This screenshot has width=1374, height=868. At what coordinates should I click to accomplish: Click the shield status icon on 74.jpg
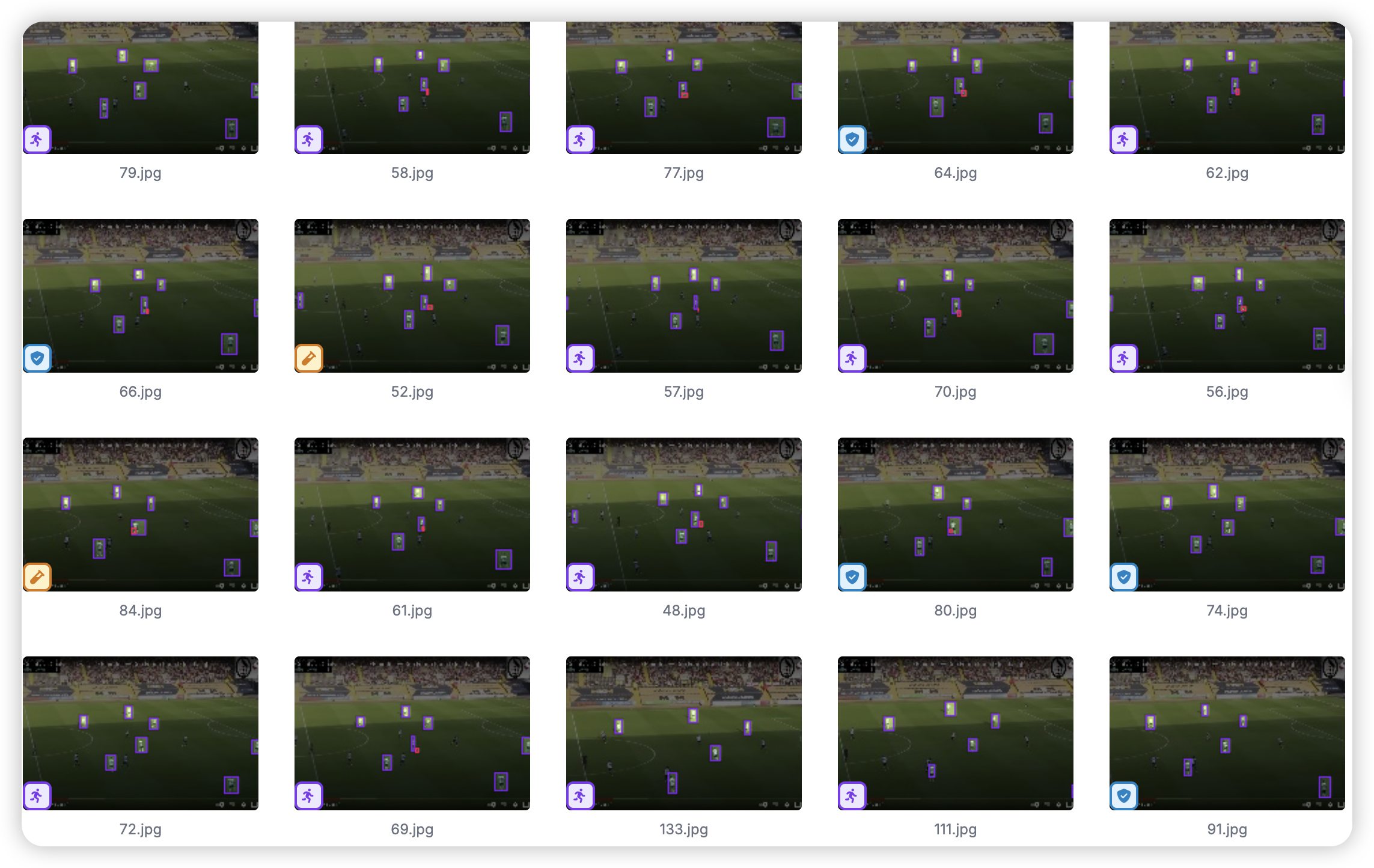coord(1124,577)
